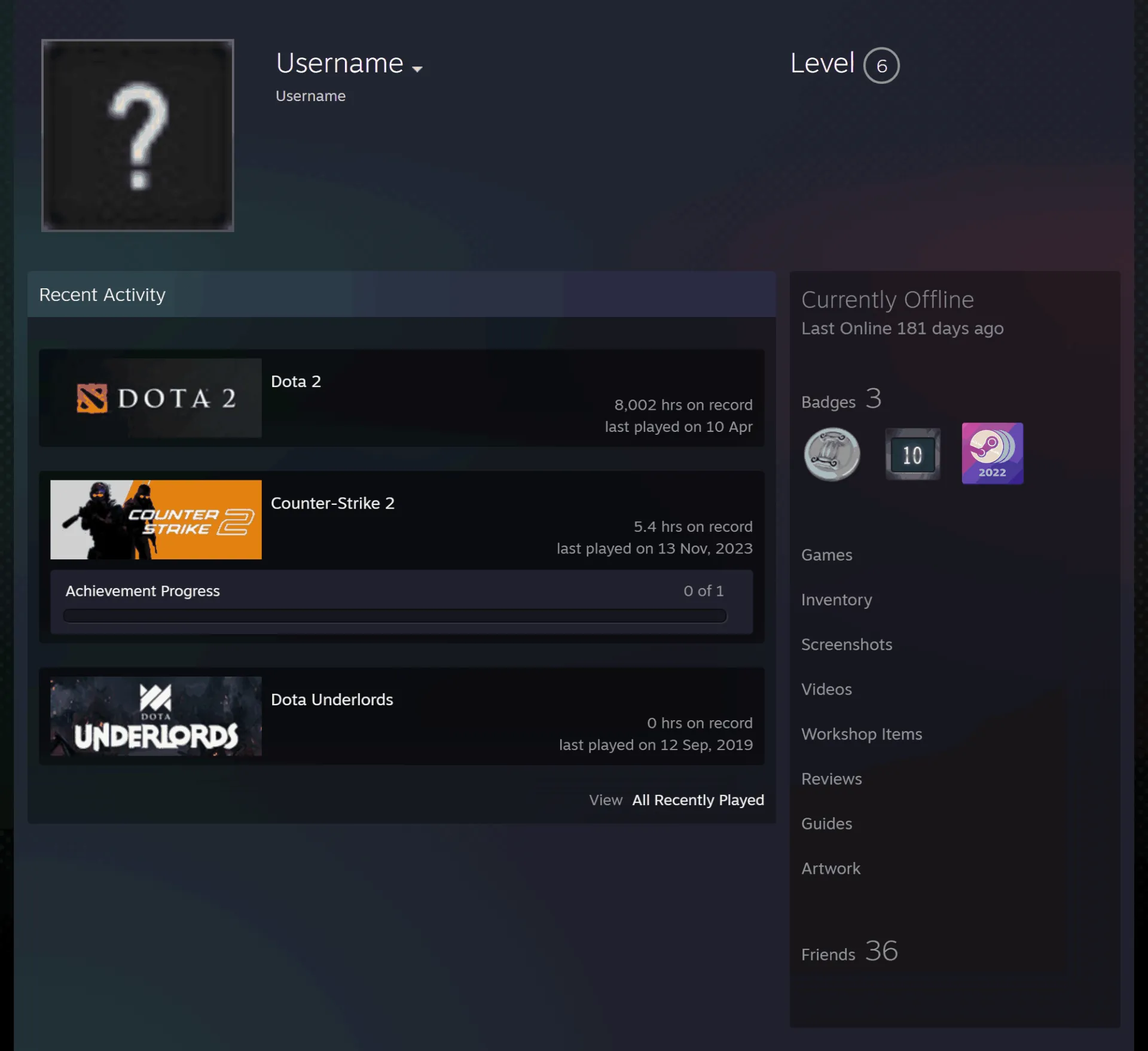
Task: Open the Workshop Items link
Action: click(x=862, y=735)
